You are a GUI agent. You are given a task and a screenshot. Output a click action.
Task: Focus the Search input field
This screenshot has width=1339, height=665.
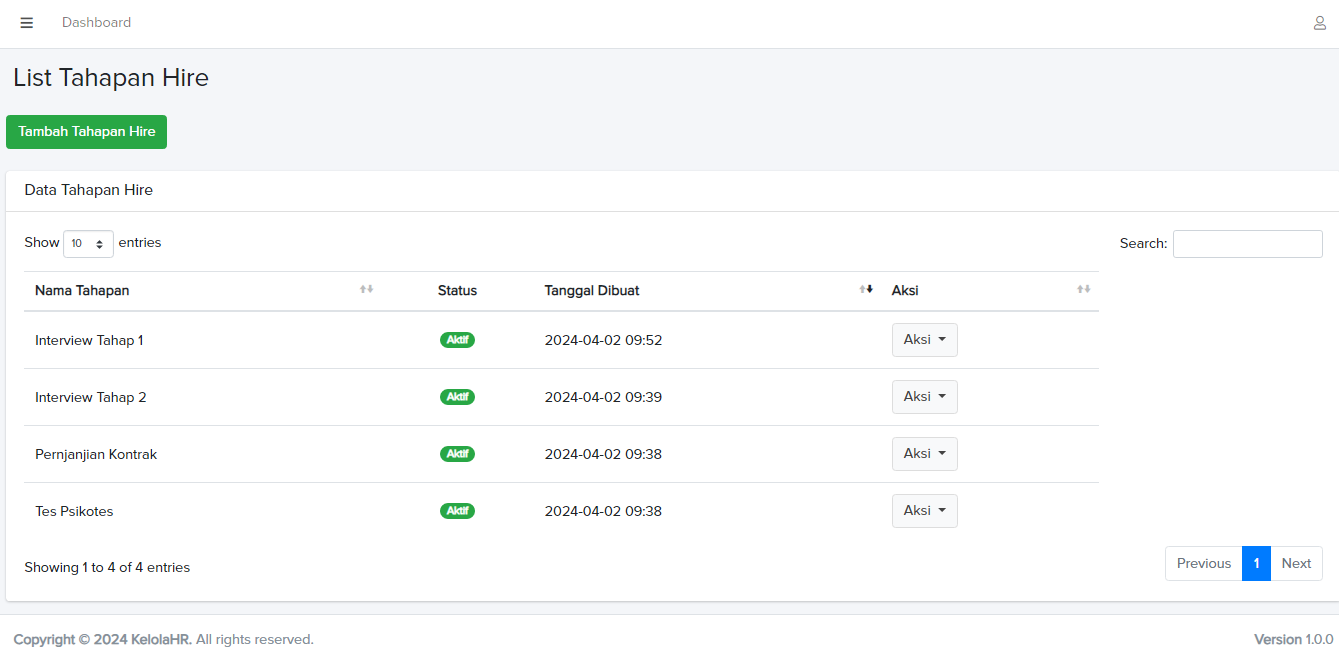tap(1247, 244)
